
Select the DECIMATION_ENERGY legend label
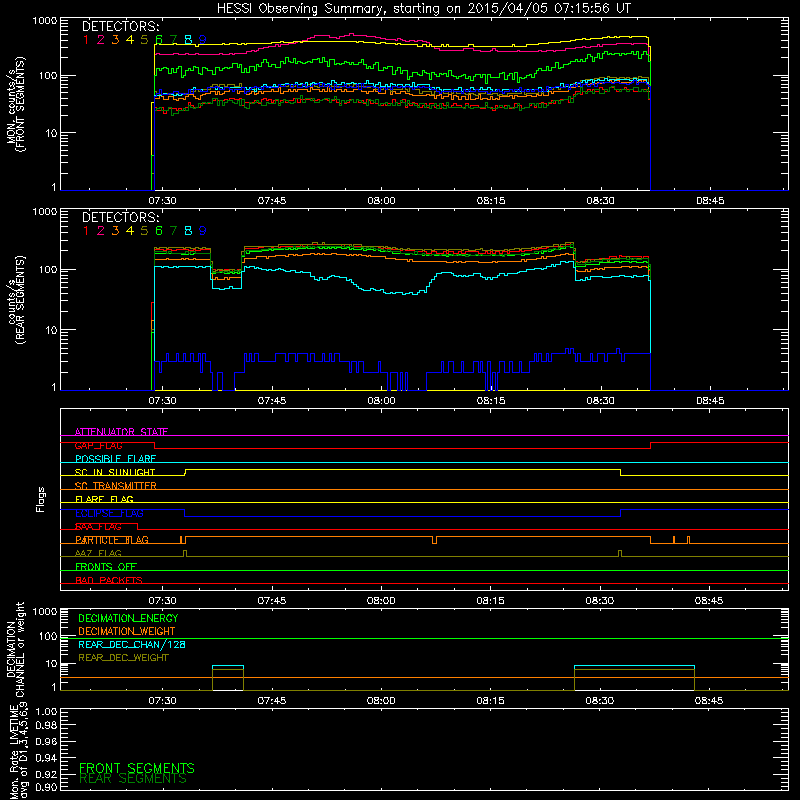pyautogui.click(x=128, y=618)
